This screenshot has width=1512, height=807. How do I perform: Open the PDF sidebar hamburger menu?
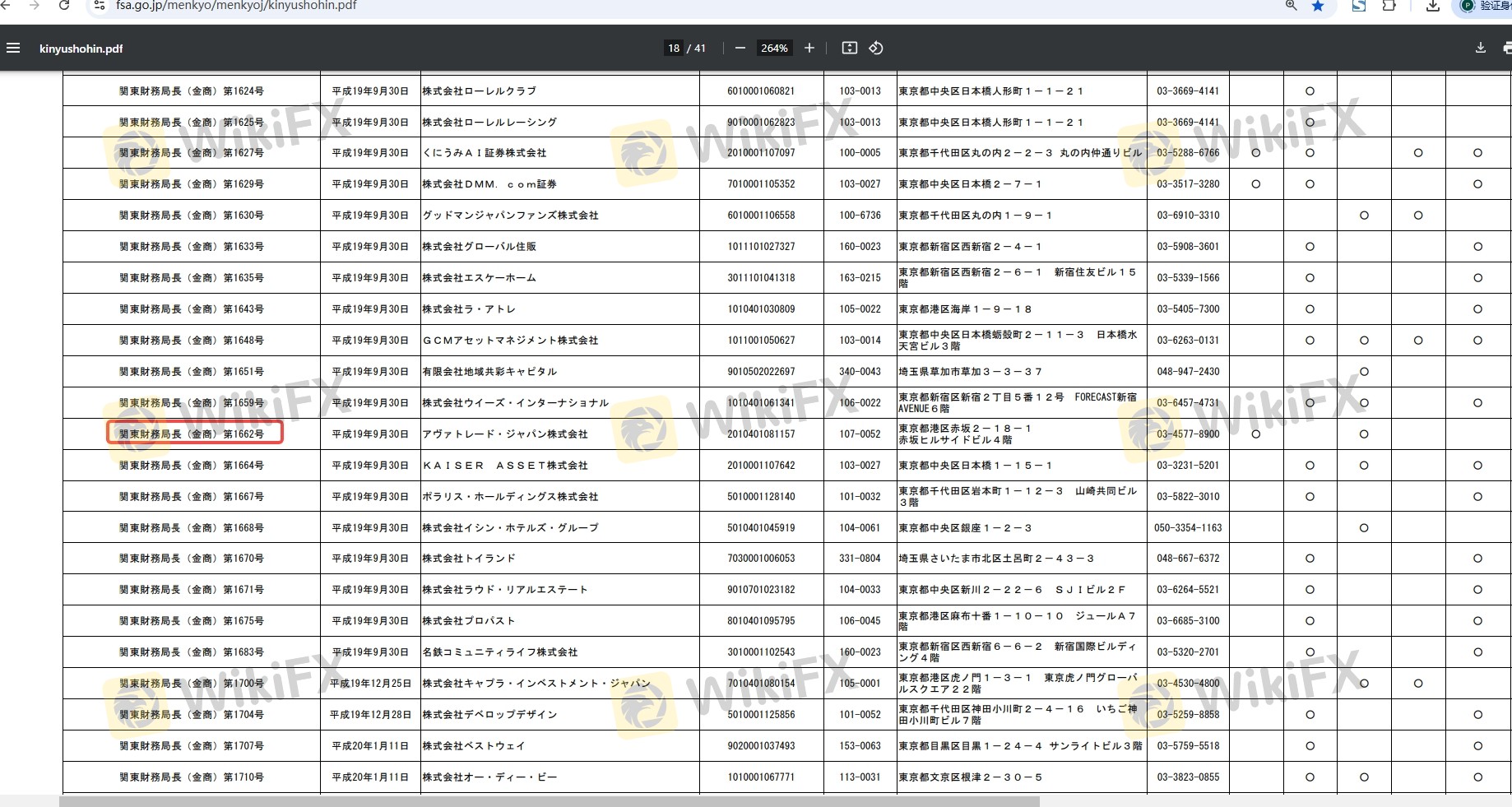(13, 49)
